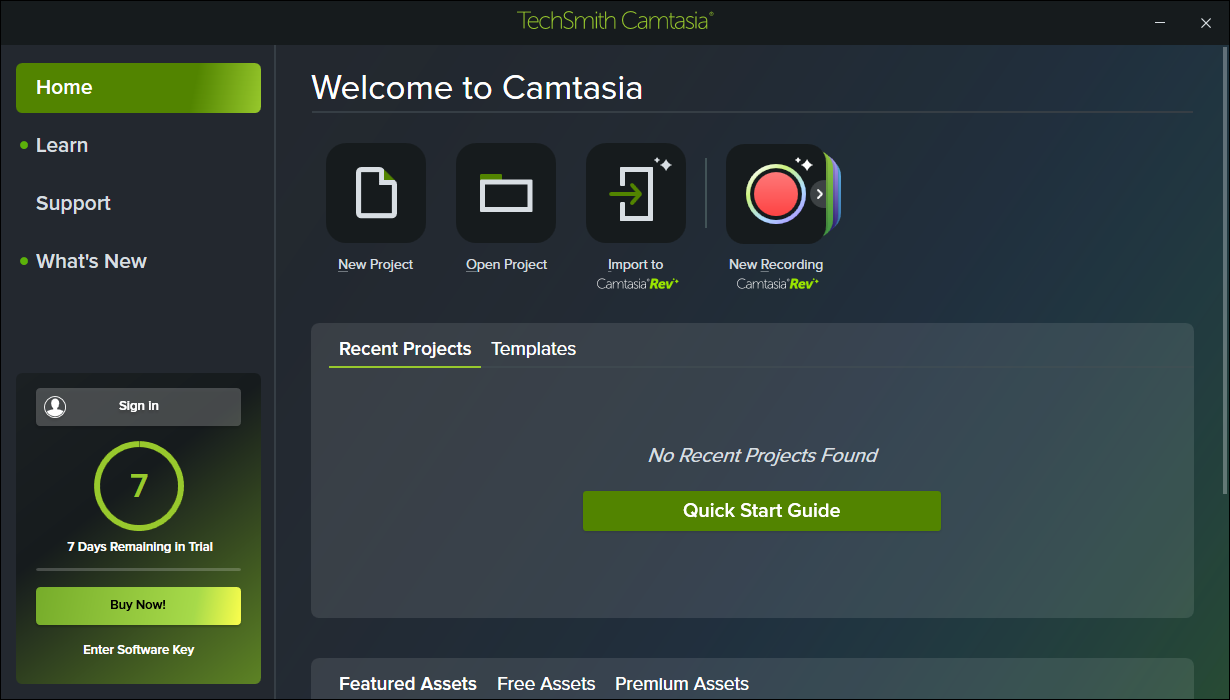The width and height of the screenshot is (1230, 700).
Task: Click the 7-day trial countdown circle
Action: (139, 487)
